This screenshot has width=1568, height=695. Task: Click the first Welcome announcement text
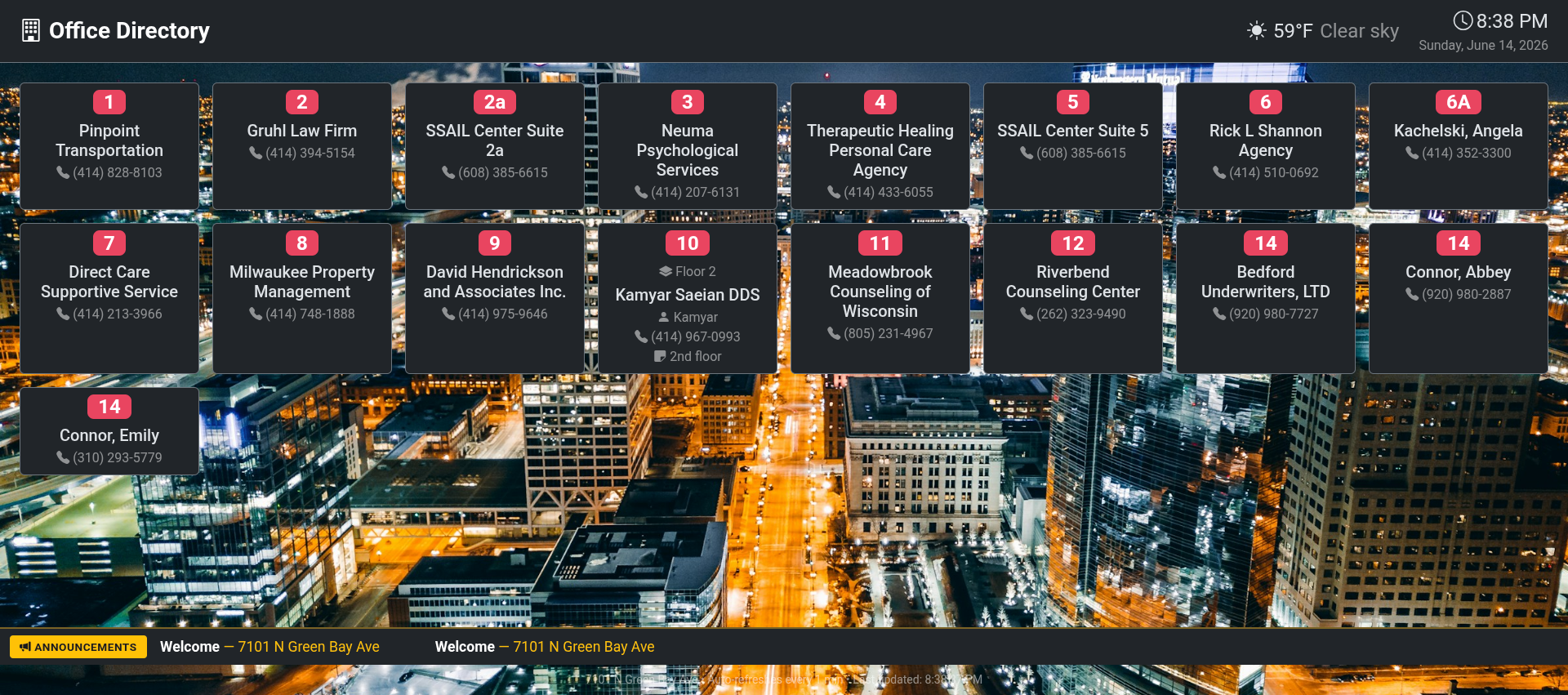(269, 647)
